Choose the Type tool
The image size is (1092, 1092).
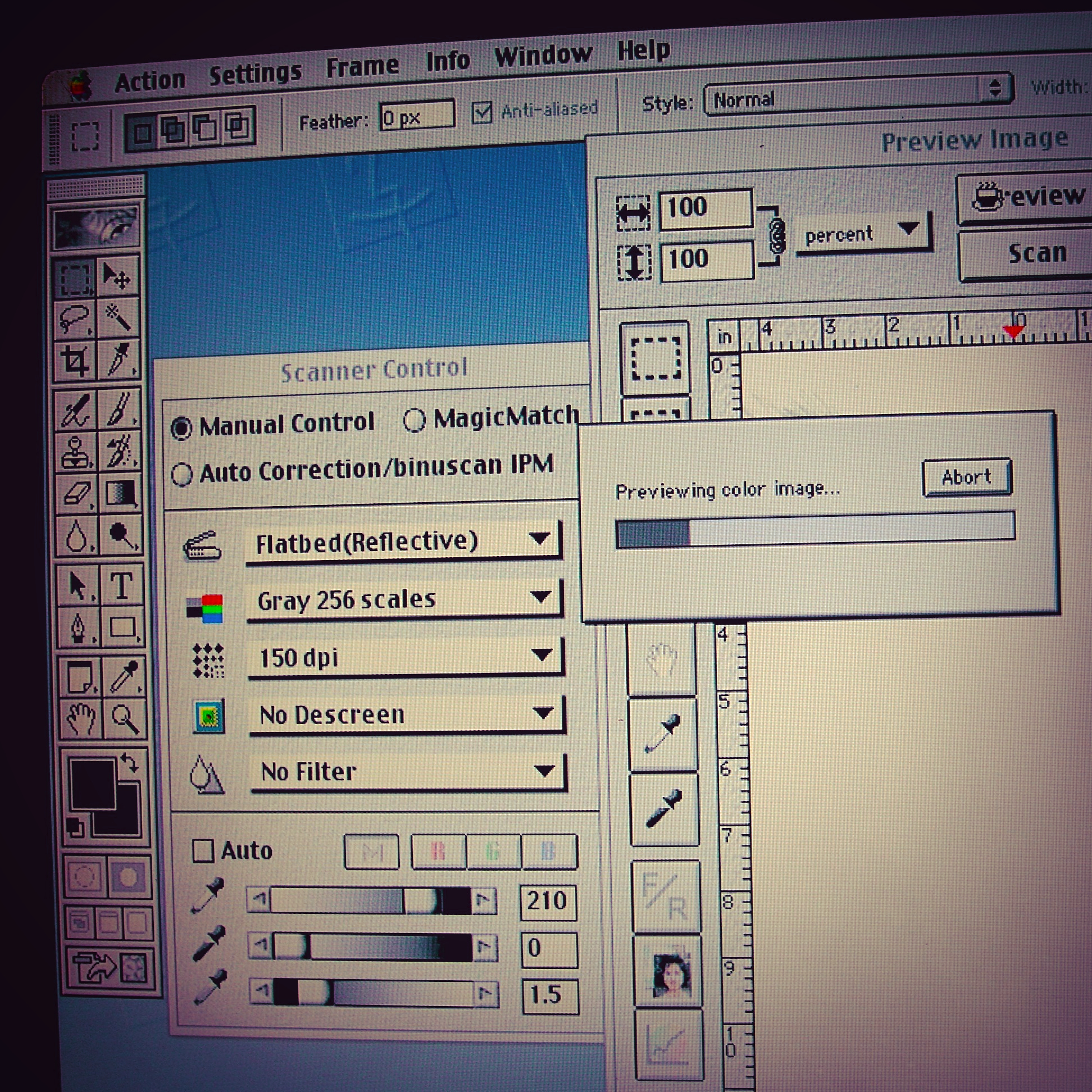coord(121,585)
